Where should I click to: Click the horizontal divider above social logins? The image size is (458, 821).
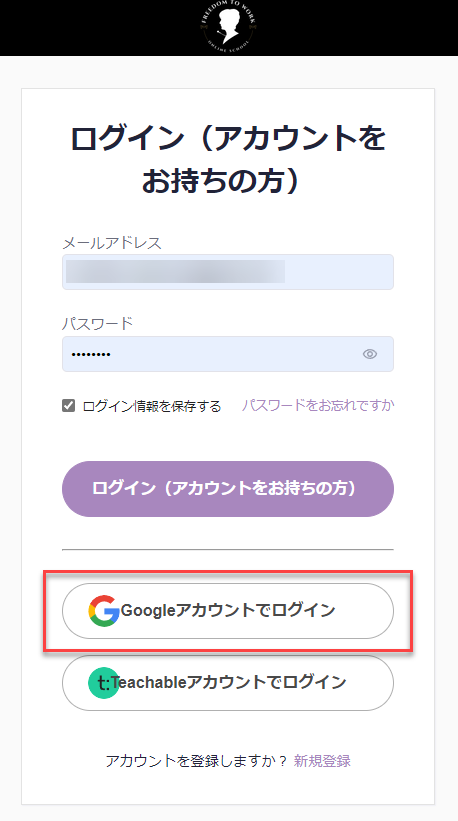click(x=228, y=550)
